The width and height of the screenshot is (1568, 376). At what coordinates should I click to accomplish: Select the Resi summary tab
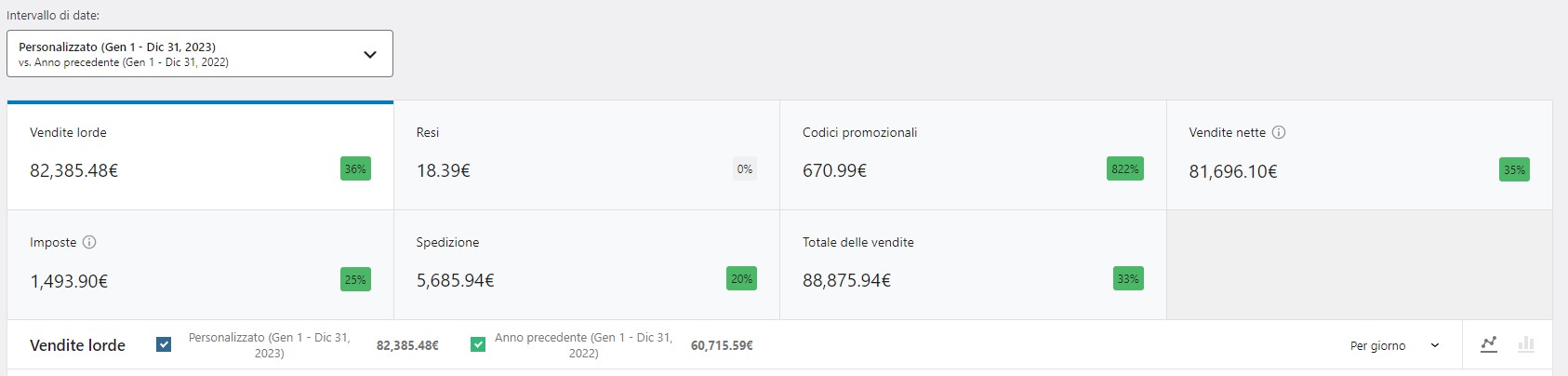(x=586, y=155)
